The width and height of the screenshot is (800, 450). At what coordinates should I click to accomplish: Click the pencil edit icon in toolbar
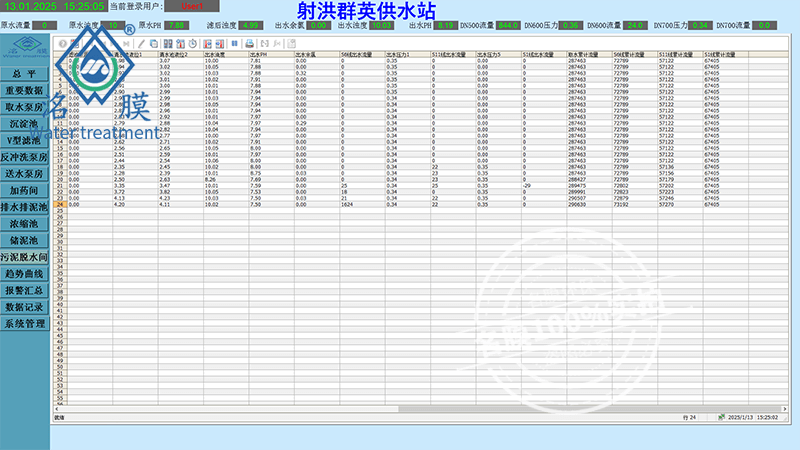141,44
